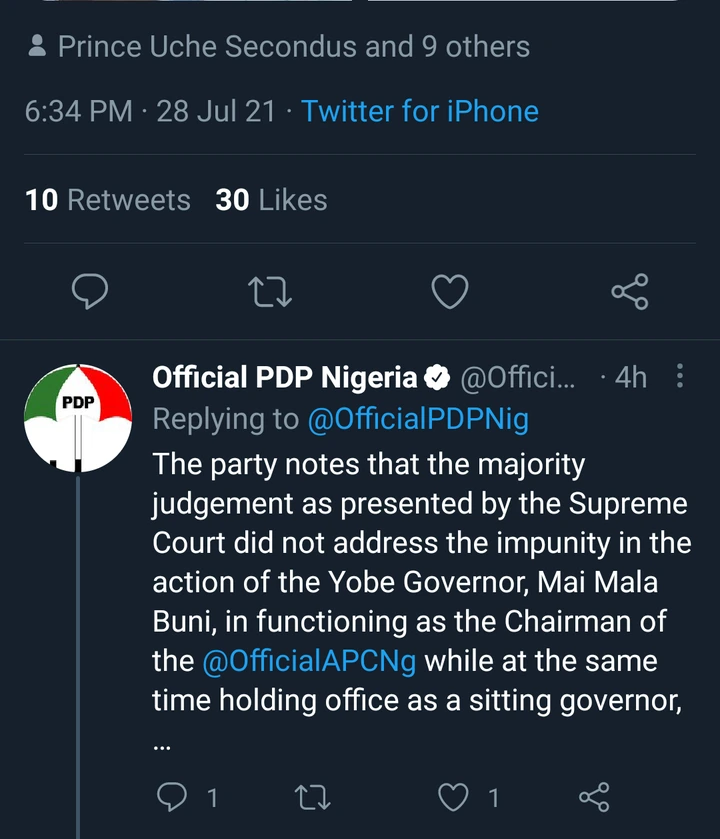
Task: Retweet the main tweet
Action: click(x=269, y=292)
